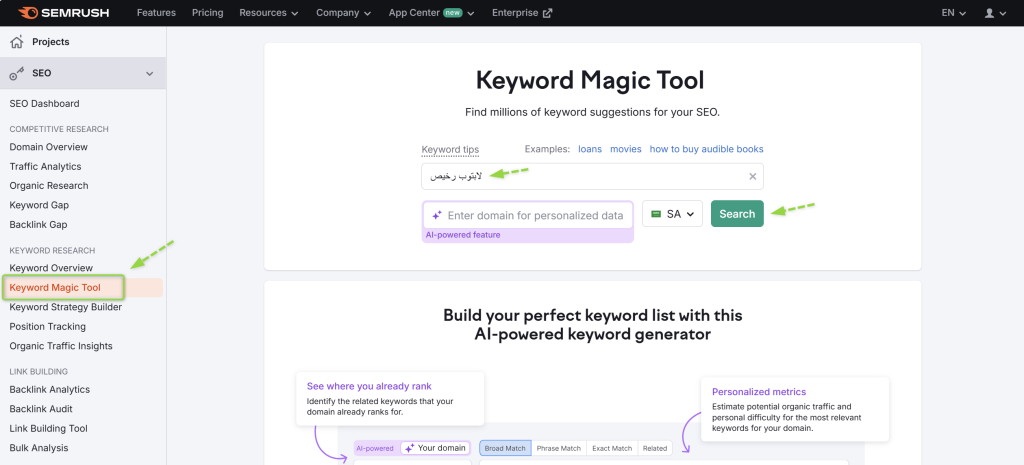Click the Semrush logo icon
Screen dimensions: 1024x465
tap(28, 13)
